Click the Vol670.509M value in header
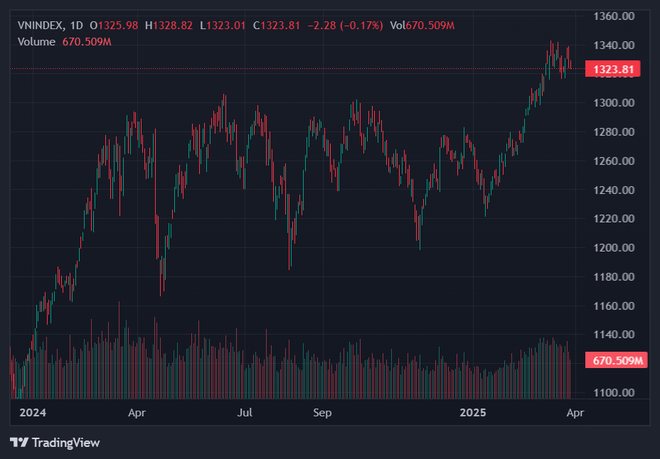Screen dimensions: 660x459 (x=422, y=26)
